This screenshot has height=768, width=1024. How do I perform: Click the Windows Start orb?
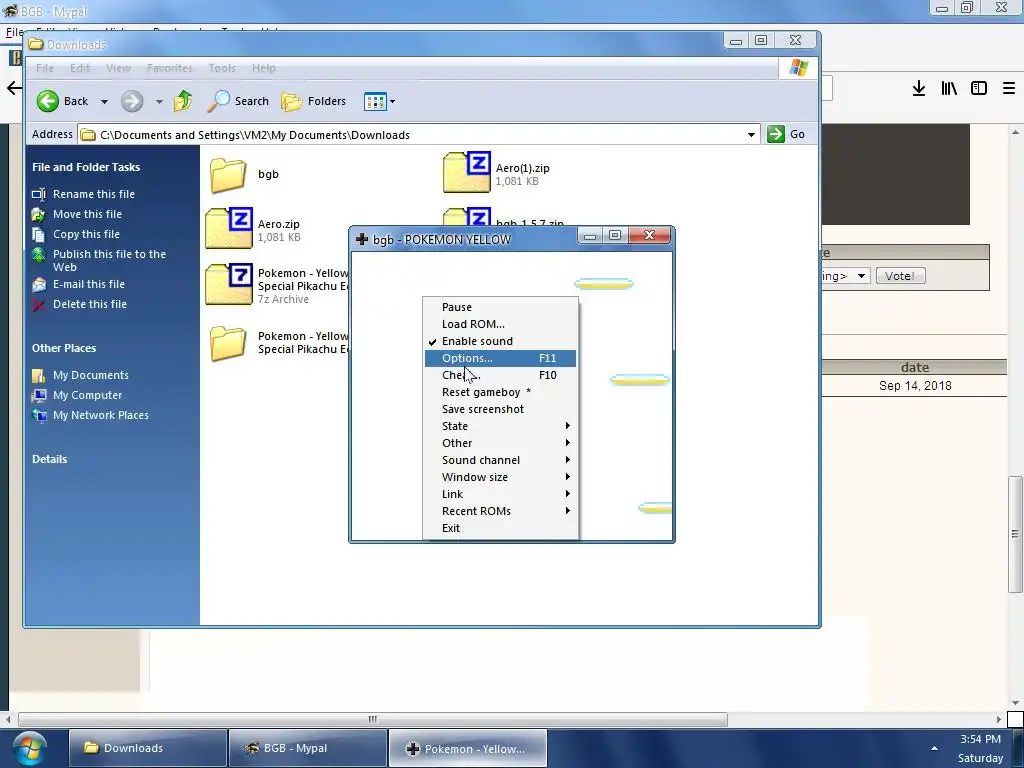click(29, 748)
